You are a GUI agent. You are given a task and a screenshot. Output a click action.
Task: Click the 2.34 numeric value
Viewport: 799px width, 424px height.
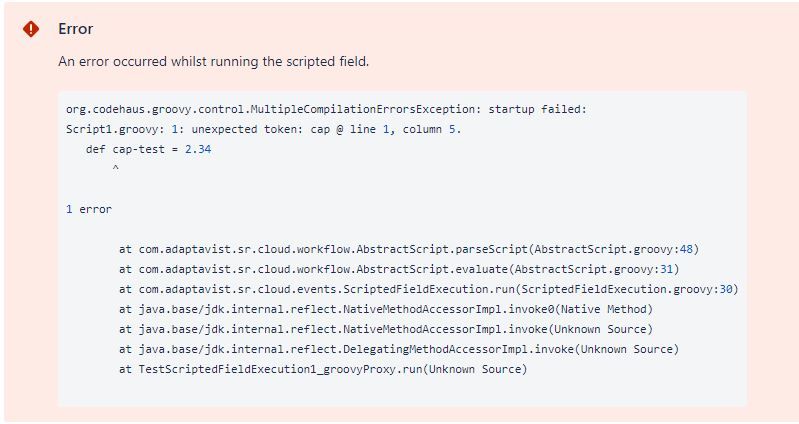[x=198, y=149]
